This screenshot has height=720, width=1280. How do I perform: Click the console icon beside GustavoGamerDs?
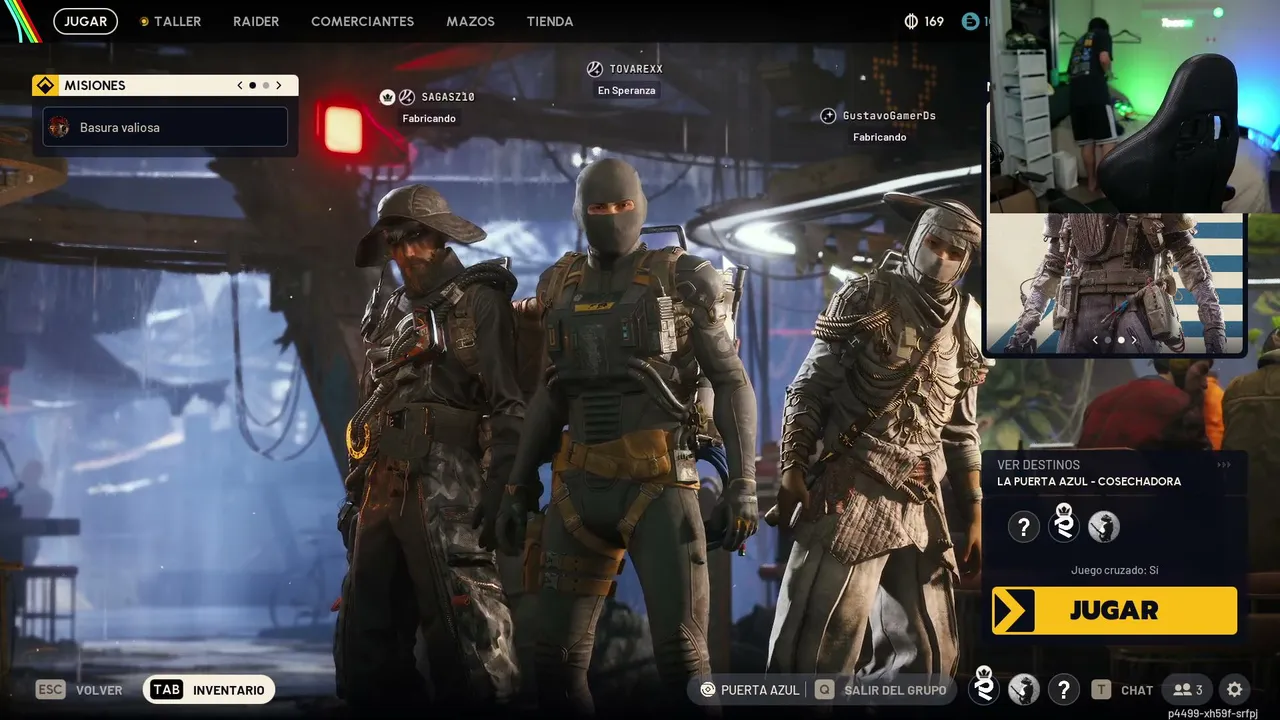click(x=828, y=116)
